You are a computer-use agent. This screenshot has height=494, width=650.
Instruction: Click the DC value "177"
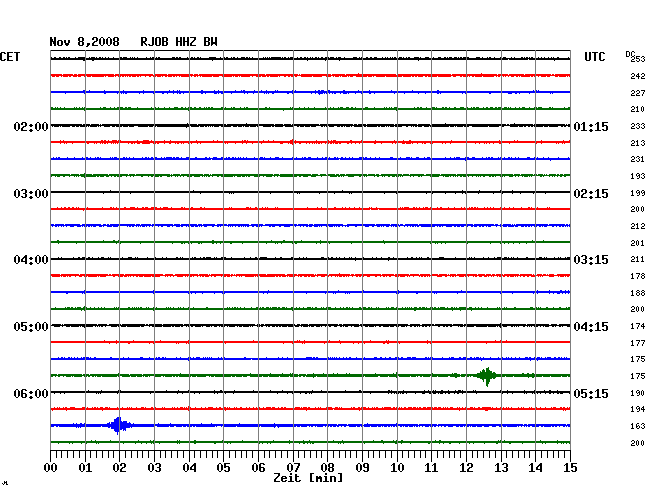638,343
